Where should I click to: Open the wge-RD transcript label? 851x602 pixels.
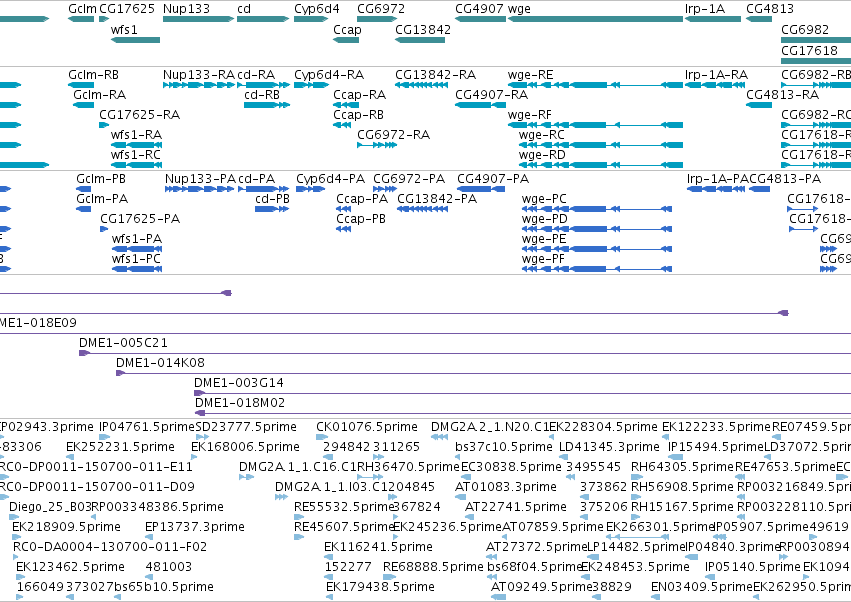click(x=542, y=155)
